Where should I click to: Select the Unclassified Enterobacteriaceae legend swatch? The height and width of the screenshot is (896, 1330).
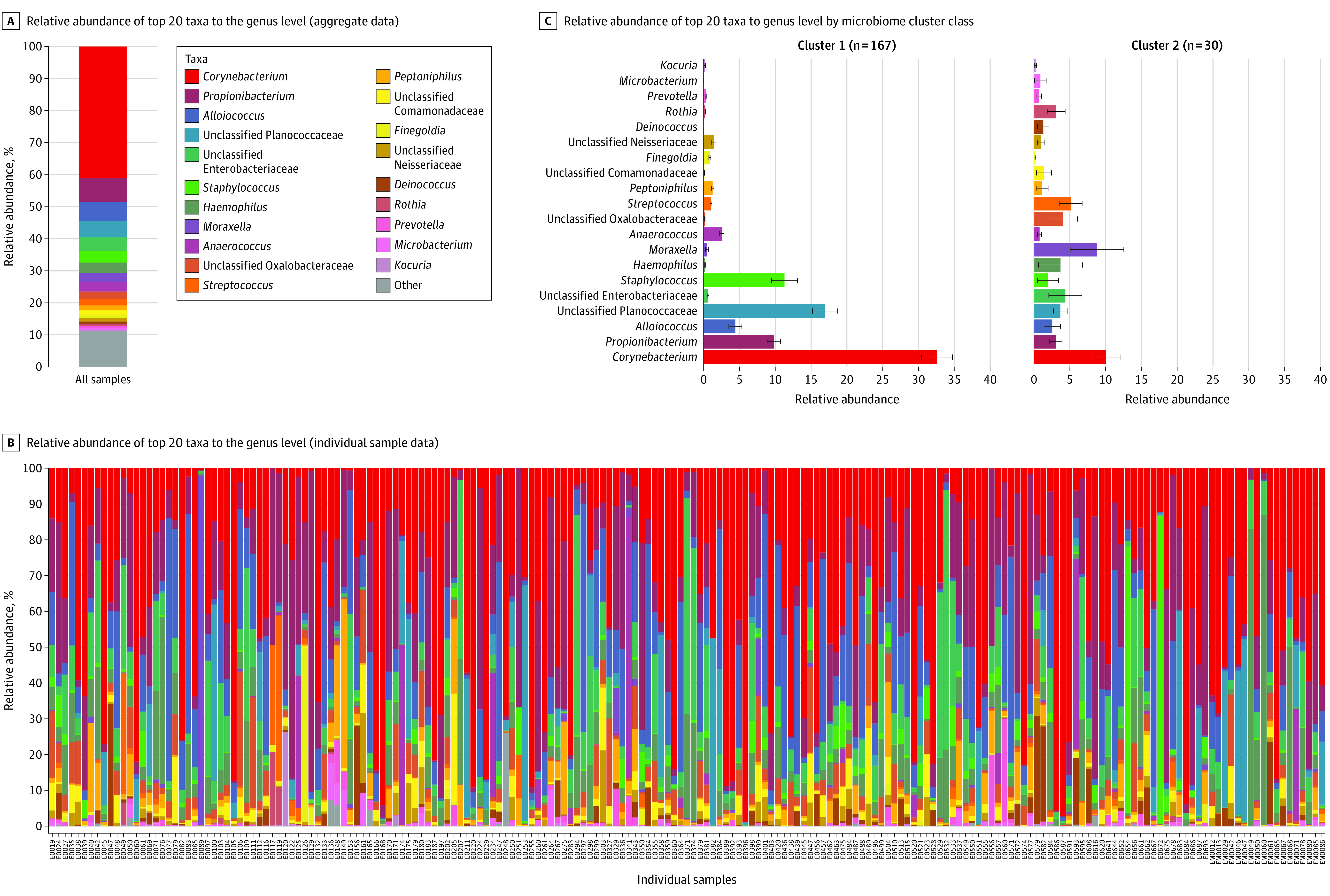click(192, 155)
